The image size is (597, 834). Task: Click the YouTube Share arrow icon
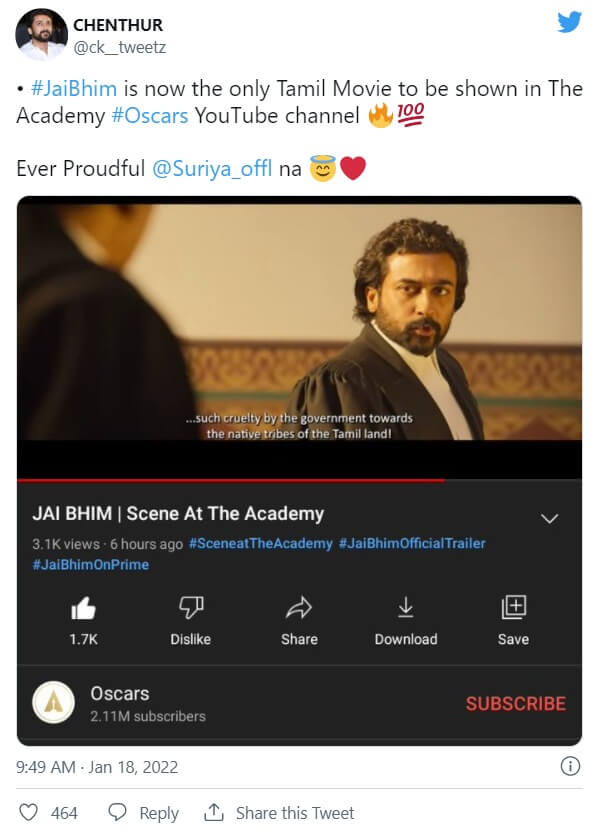point(298,607)
